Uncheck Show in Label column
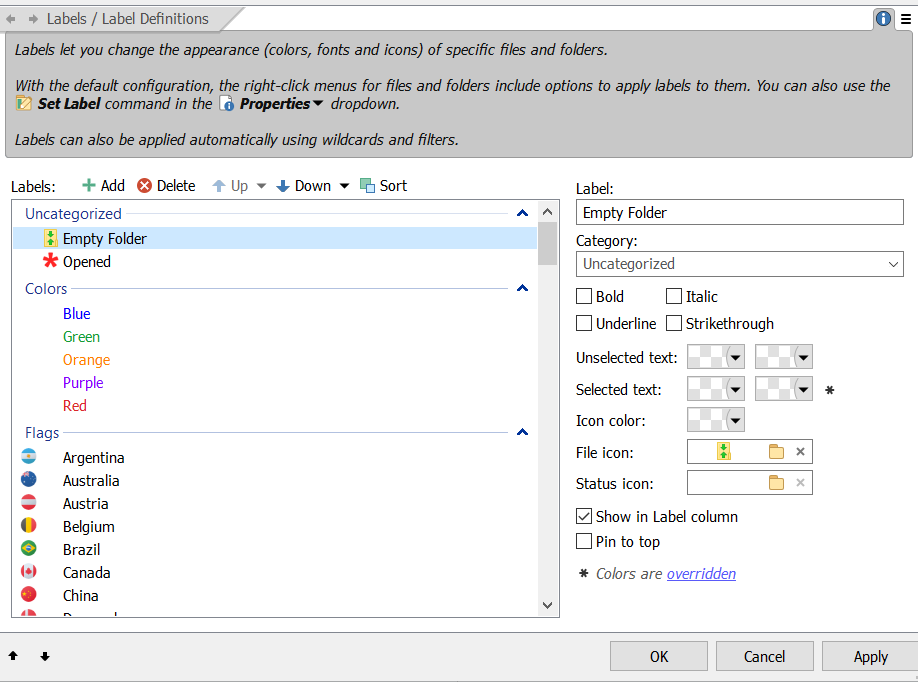Screen dimensions: 918x682 click(584, 516)
